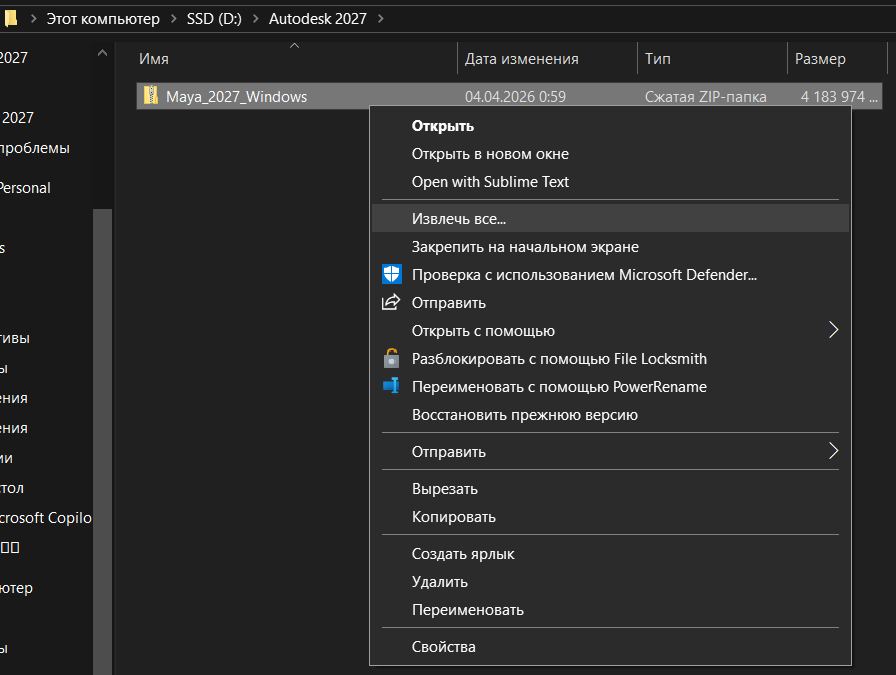The height and width of the screenshot is (675, 896).
Task: Click the date 04.04.2026 0:59
Action: 515,97
